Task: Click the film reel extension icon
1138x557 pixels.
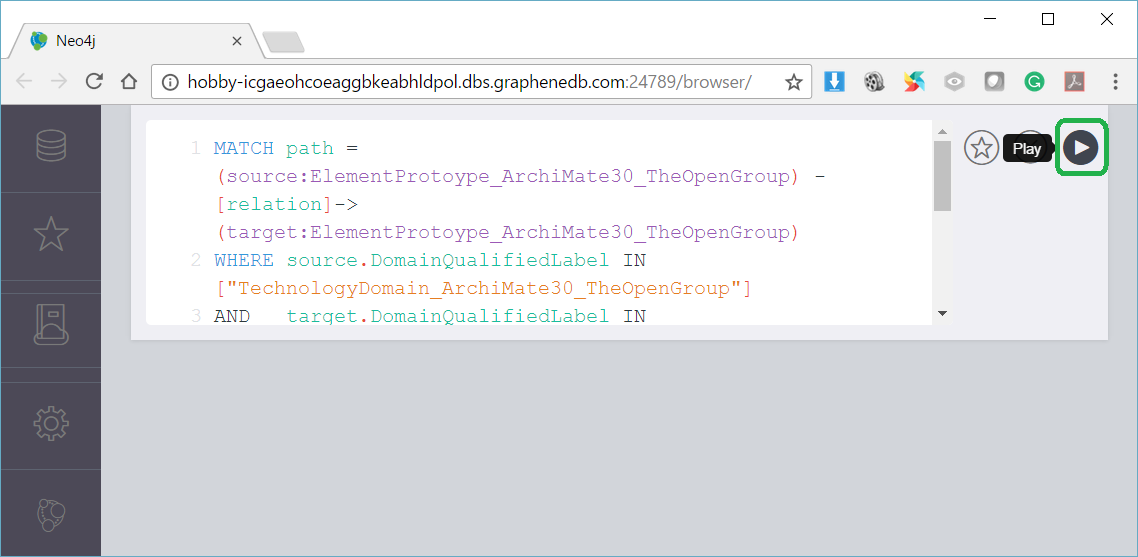Action: point(874,82)
